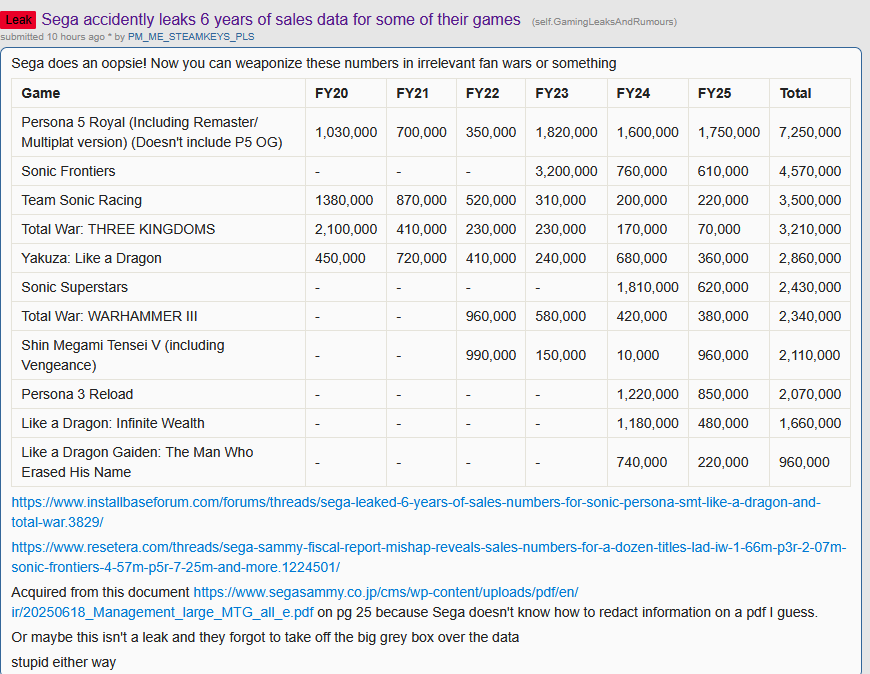Open the installbaseforum.com thread link
This screenshot has width=870, height=674.
pos(416,512)
